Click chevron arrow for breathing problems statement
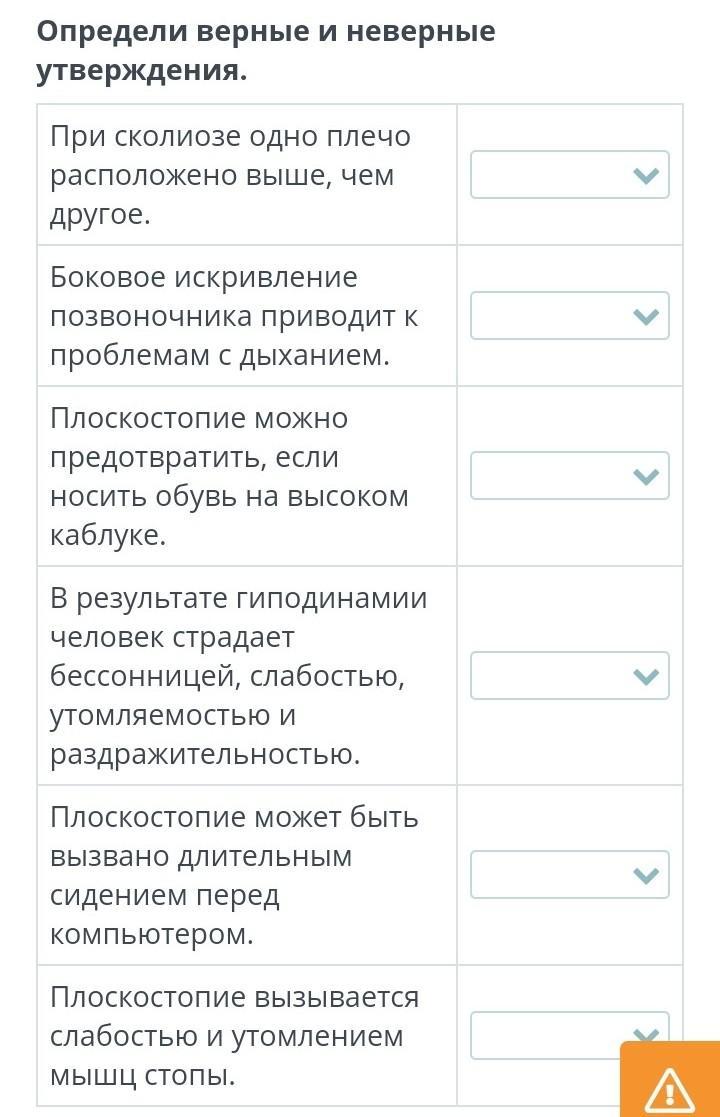 (647, 317)
